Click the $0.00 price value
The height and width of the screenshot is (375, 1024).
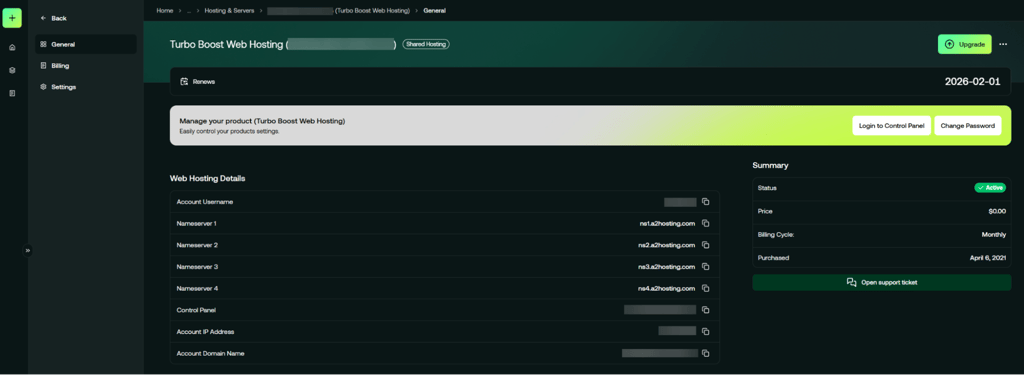[997, 212]
